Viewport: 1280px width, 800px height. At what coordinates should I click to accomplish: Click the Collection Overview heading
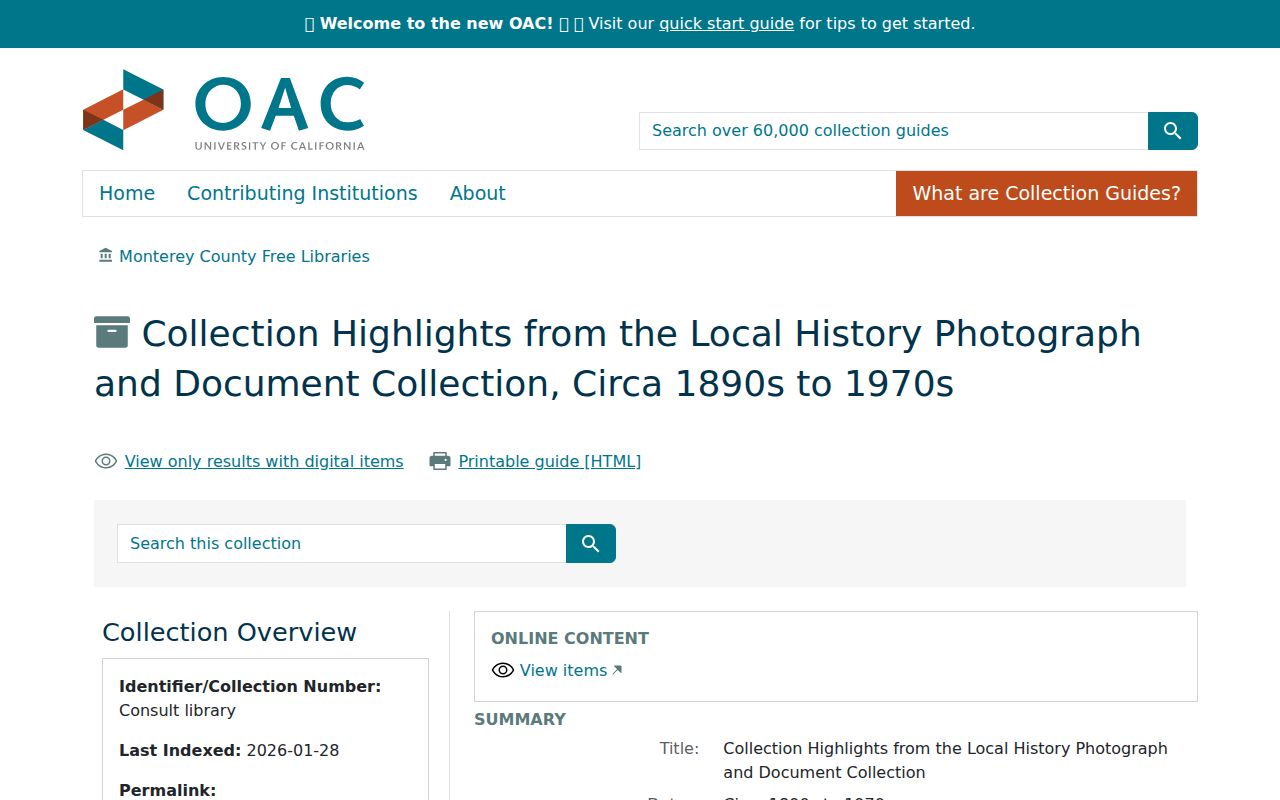click(x=229, y=632)
